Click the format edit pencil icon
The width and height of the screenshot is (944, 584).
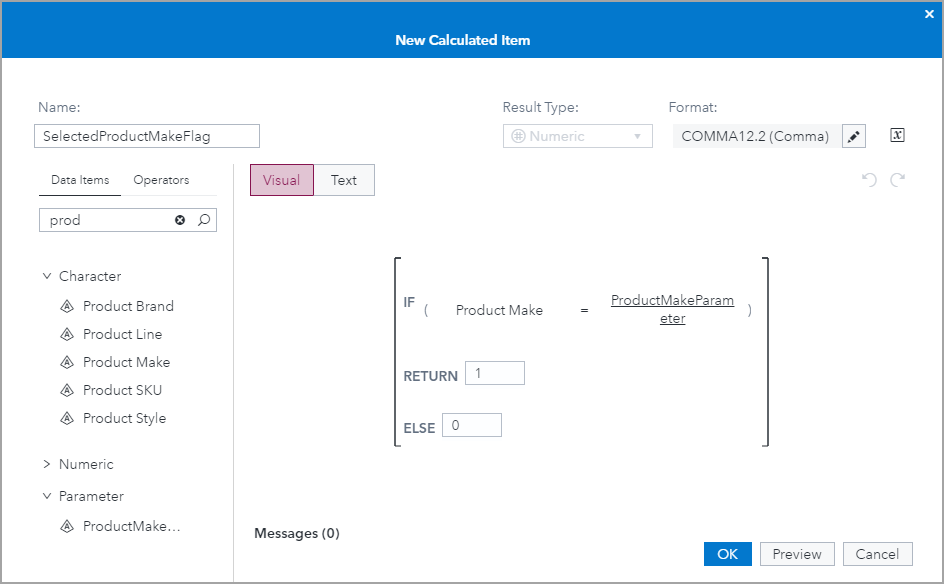[x=853, y=137]
